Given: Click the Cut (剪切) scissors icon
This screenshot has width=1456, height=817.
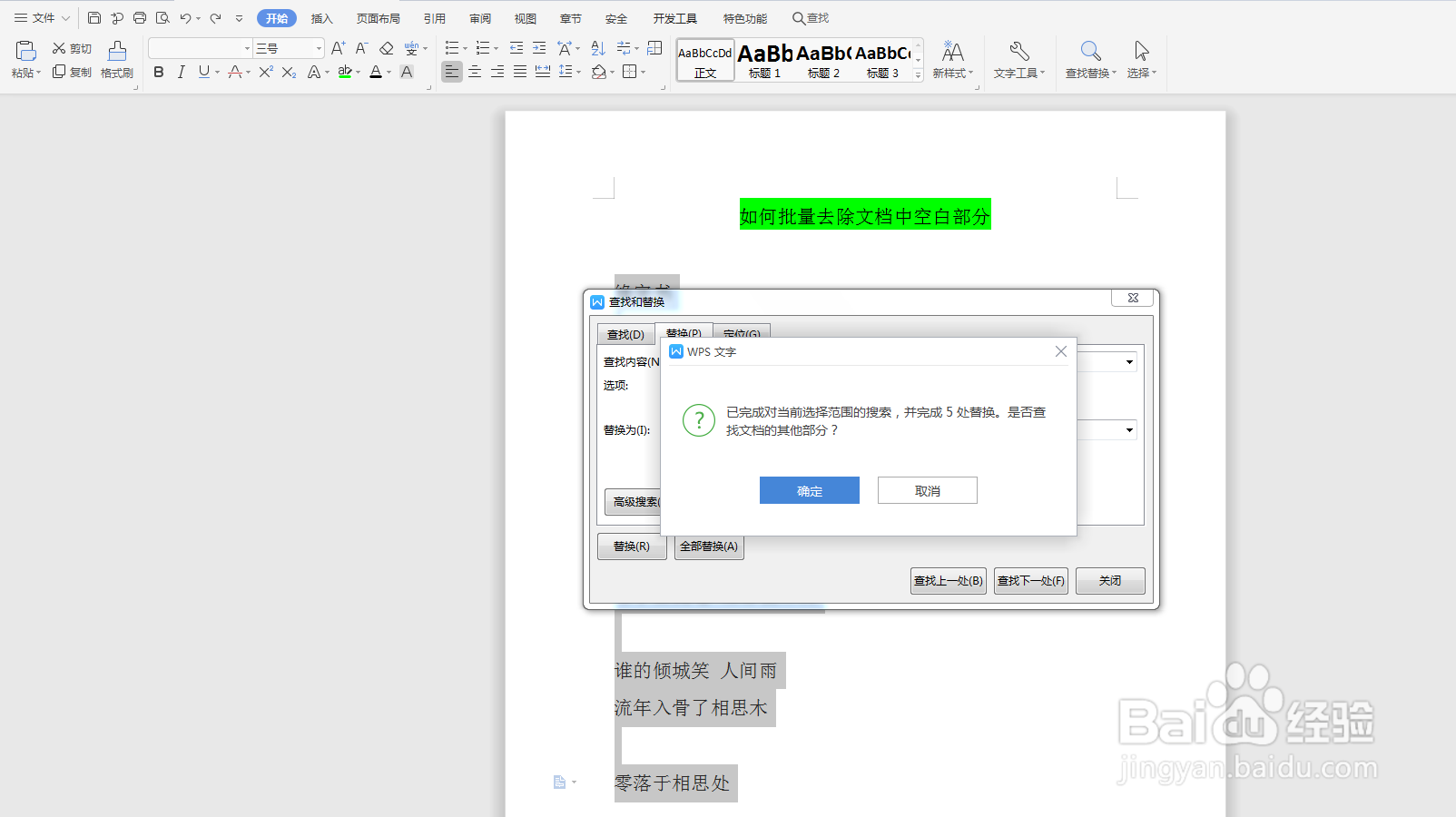Looking at the screenshot, I should pyautogui.click(x=59, y=48).
